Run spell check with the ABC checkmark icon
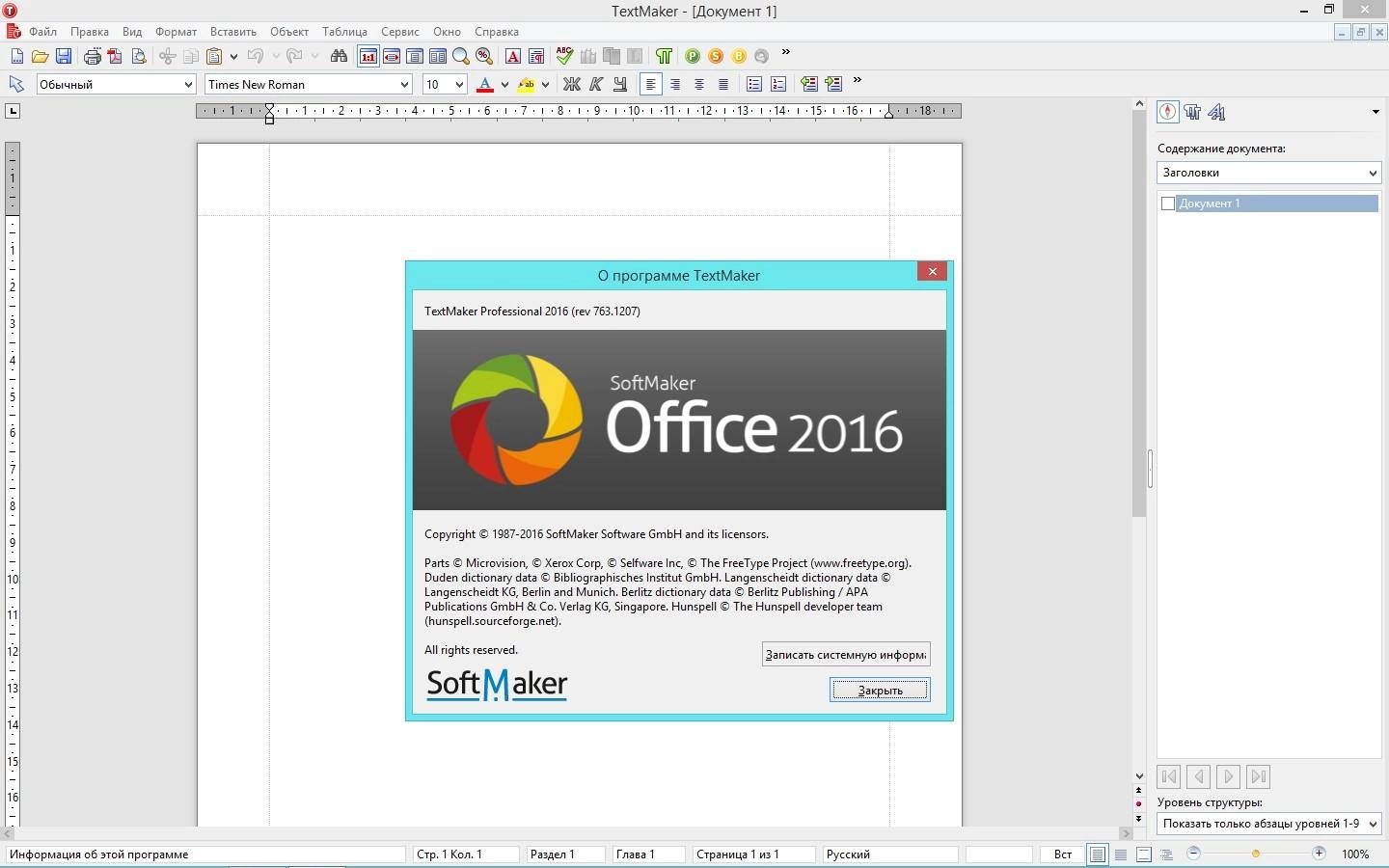Screen dimensions: 1389x868 (564, 56)
